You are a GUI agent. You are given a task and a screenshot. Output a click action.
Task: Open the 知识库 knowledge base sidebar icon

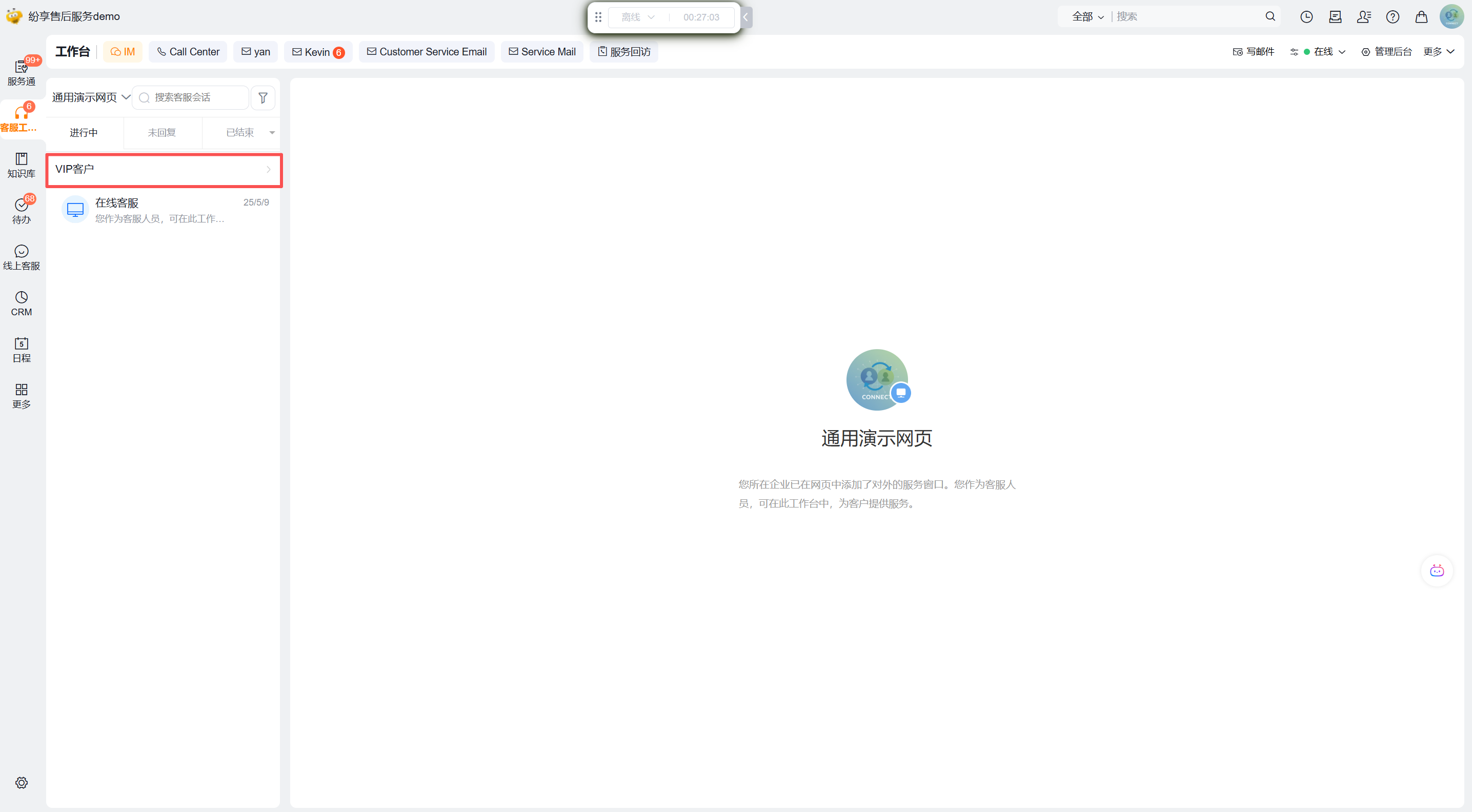point(21,165)
